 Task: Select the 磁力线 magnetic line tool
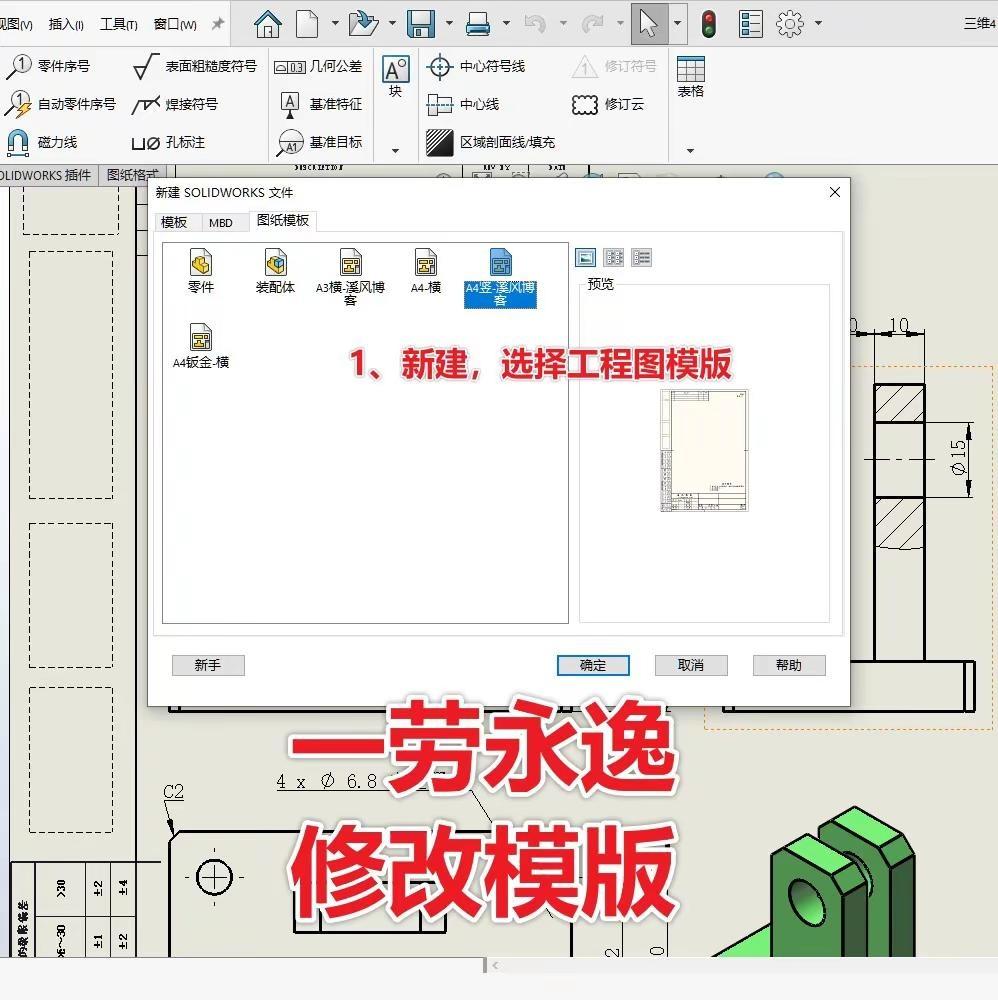pos(42,142)
